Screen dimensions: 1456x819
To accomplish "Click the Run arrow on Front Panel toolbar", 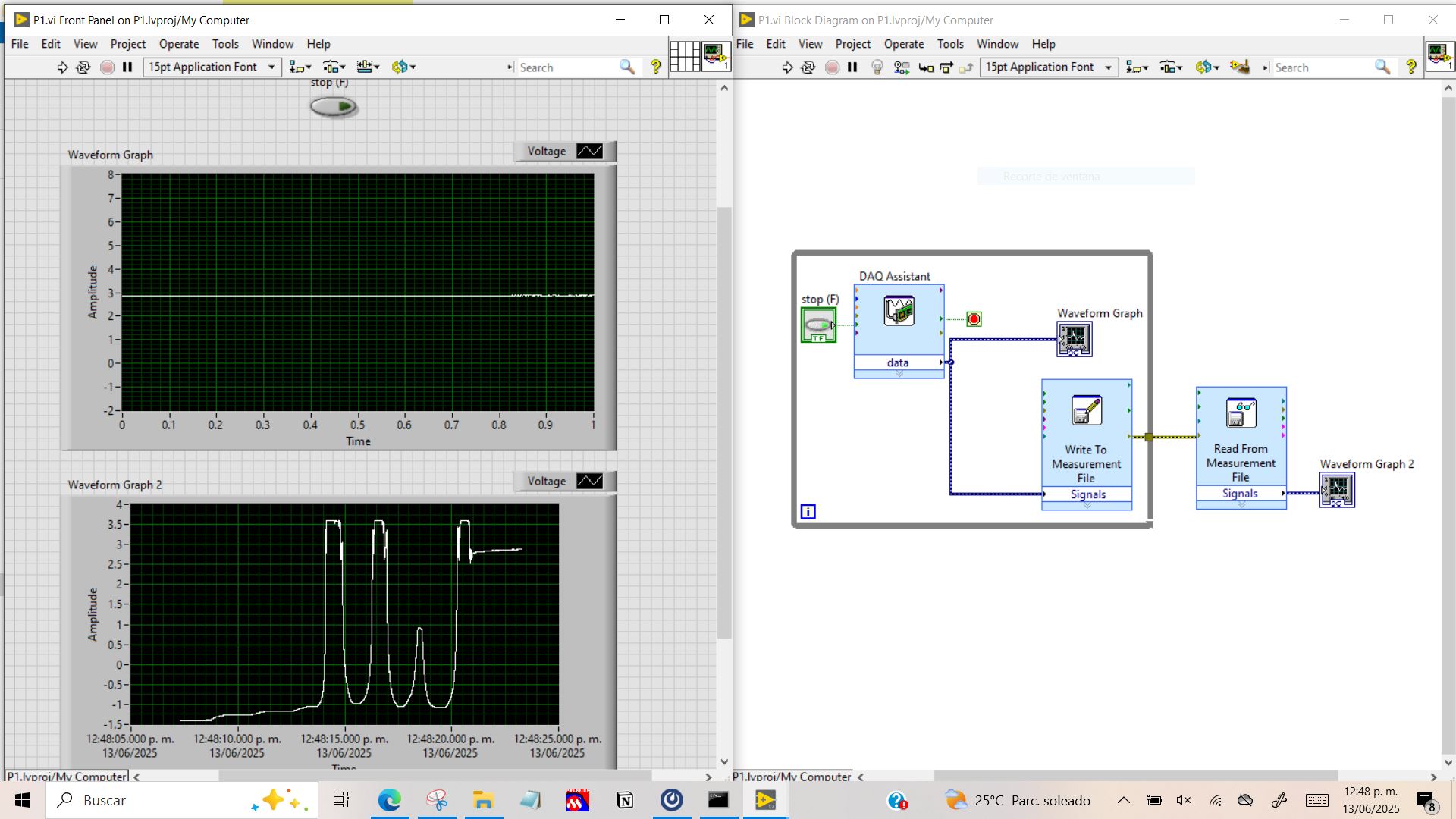I will (62, 67).
